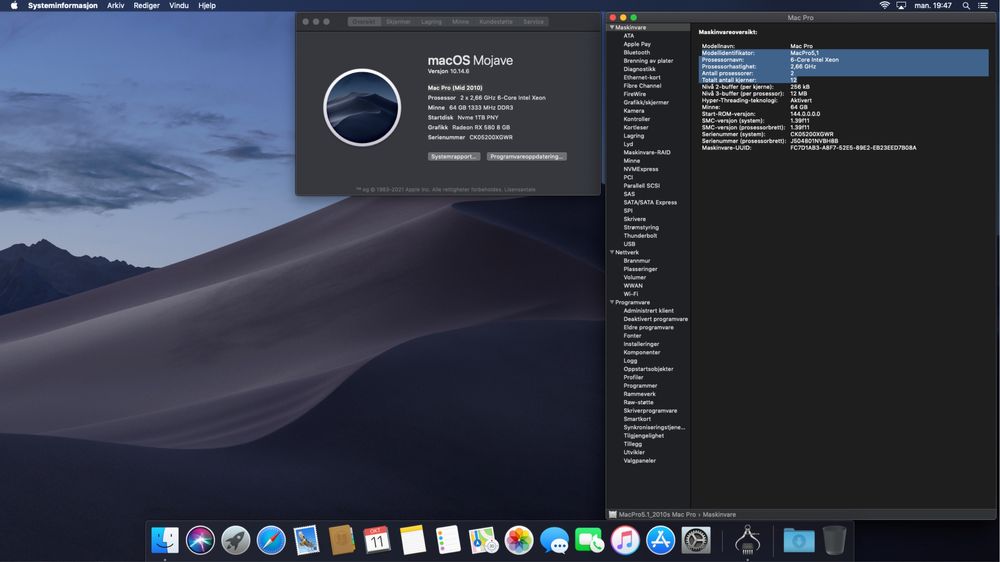Viewport: 1000px width, 562px height.
Task: Collapse the Nettverk tree section
Action: pos(612,252)
